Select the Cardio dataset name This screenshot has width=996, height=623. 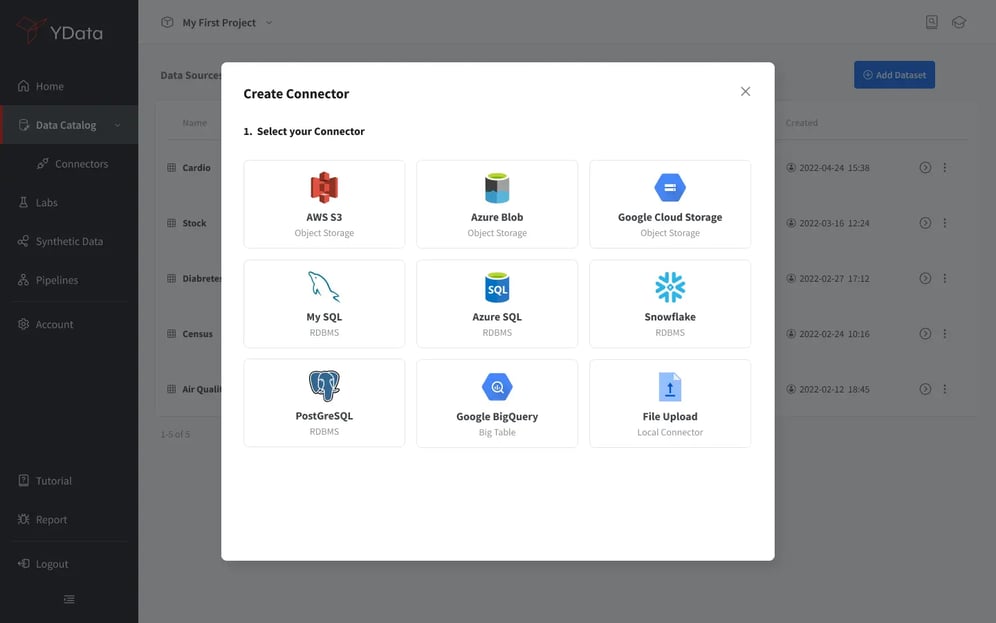196,168
